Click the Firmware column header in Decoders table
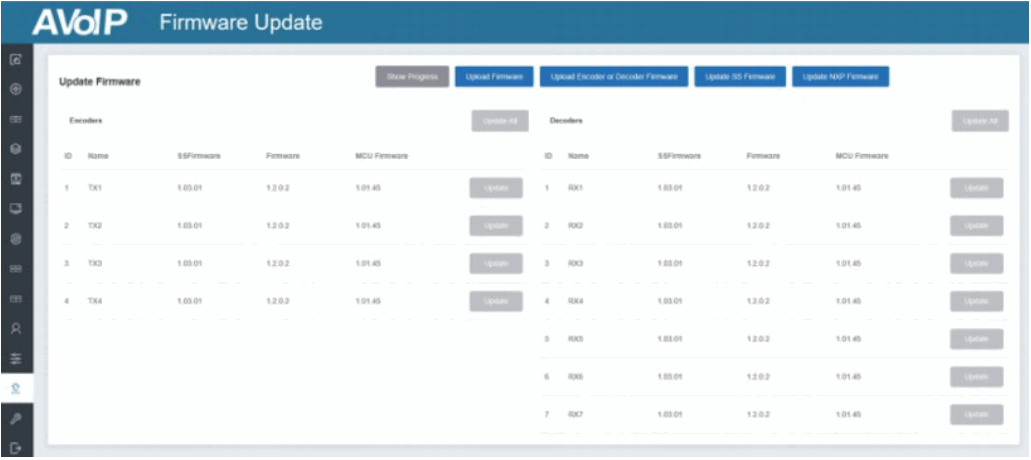 coord(763,156)
